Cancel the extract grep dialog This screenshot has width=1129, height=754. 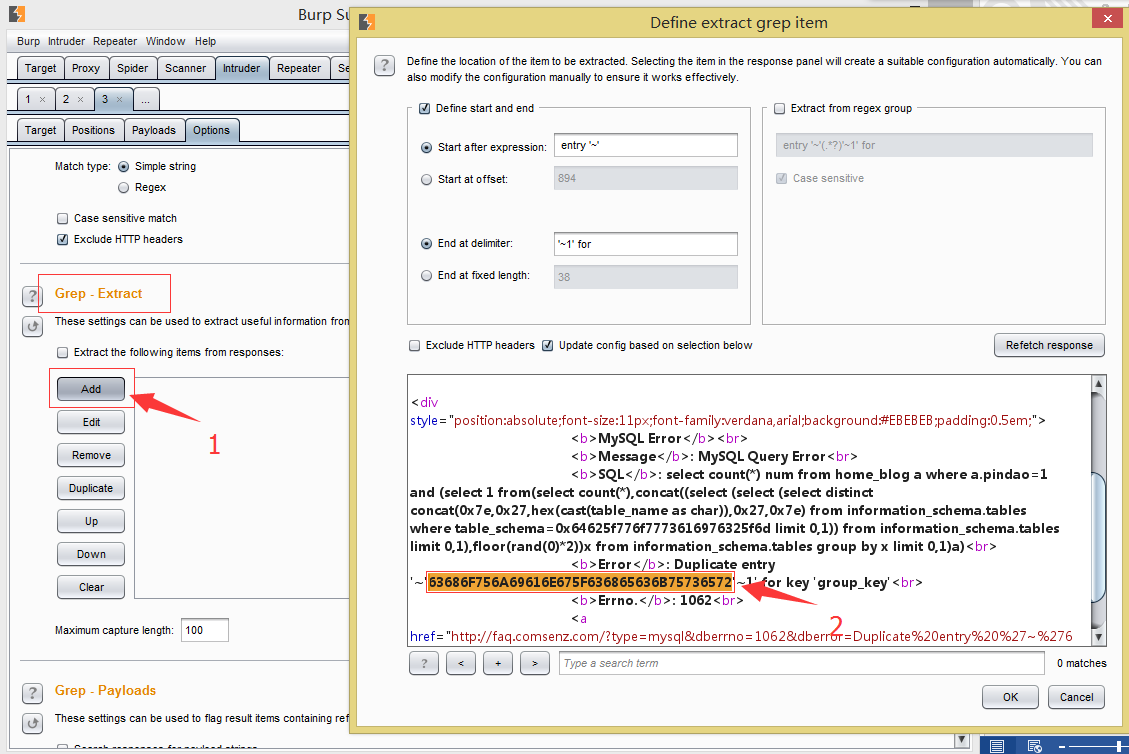tap(1076, 697)
